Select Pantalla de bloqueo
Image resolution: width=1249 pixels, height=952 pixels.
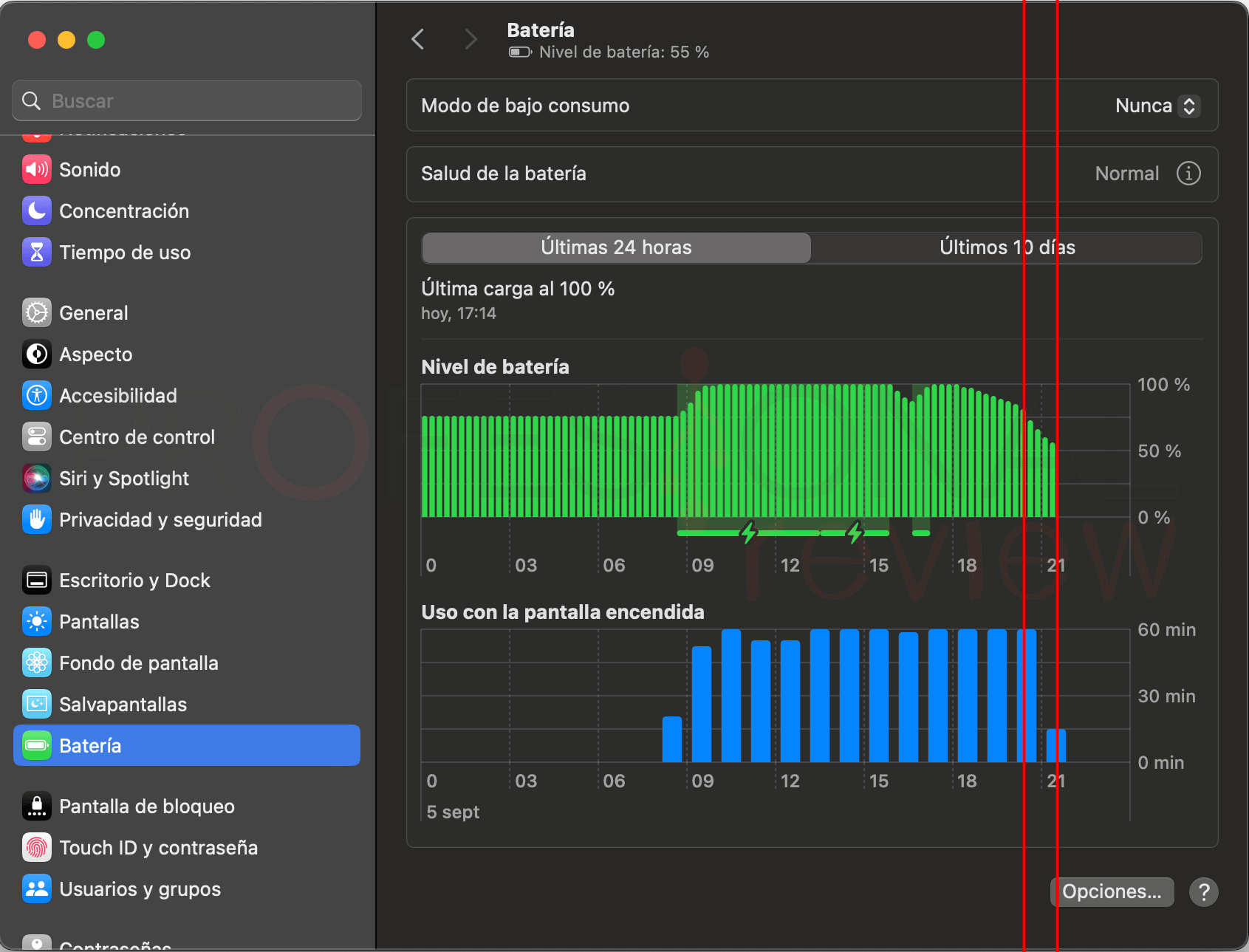[187, 807]
